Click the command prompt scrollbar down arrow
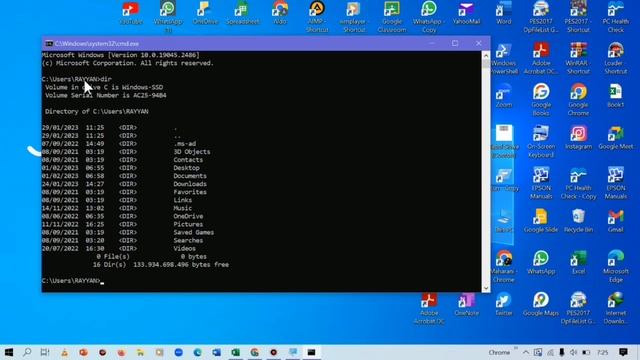 coord(486,288)
